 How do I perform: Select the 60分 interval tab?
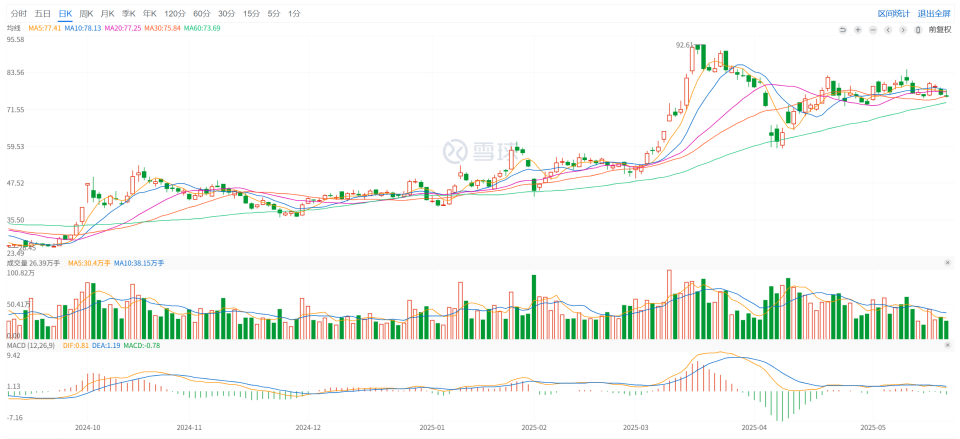[x=201, y=13]
